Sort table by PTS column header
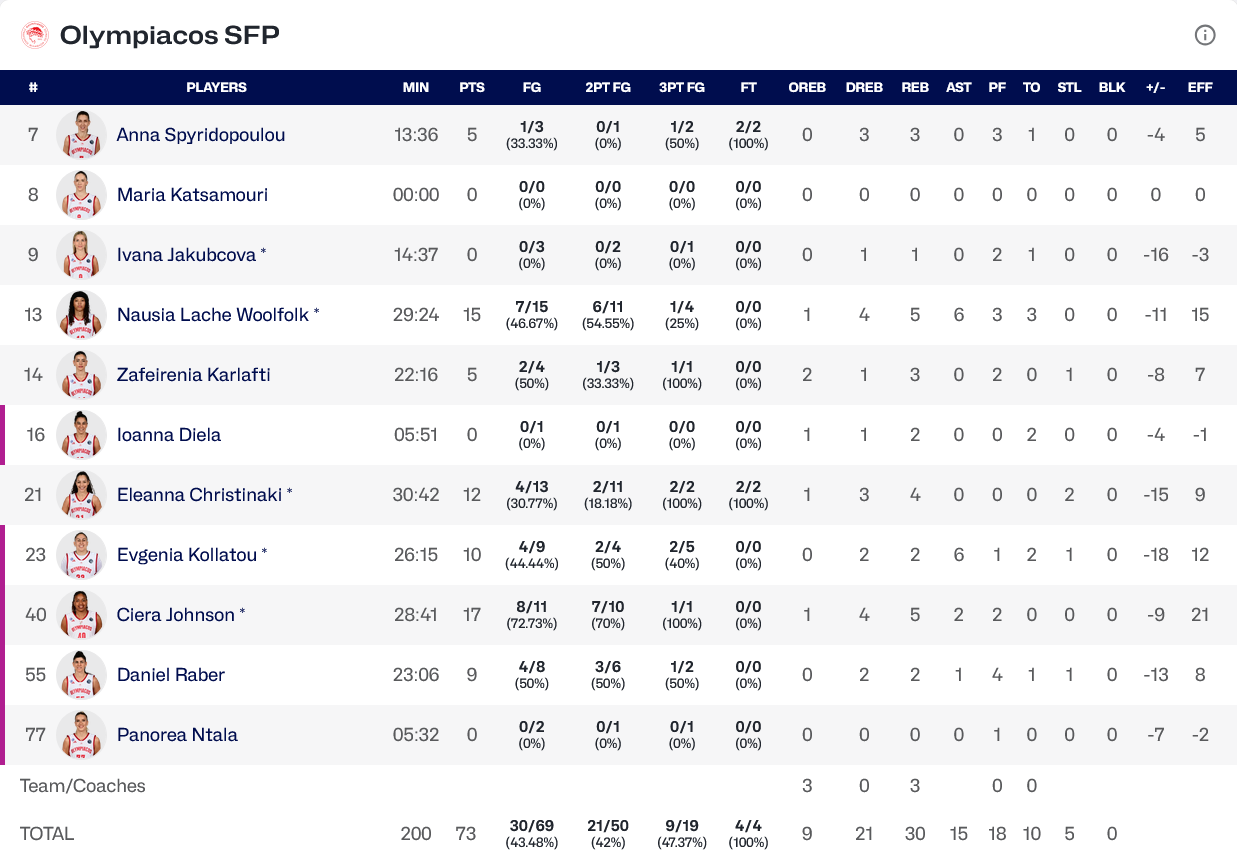 coord(472,88)
